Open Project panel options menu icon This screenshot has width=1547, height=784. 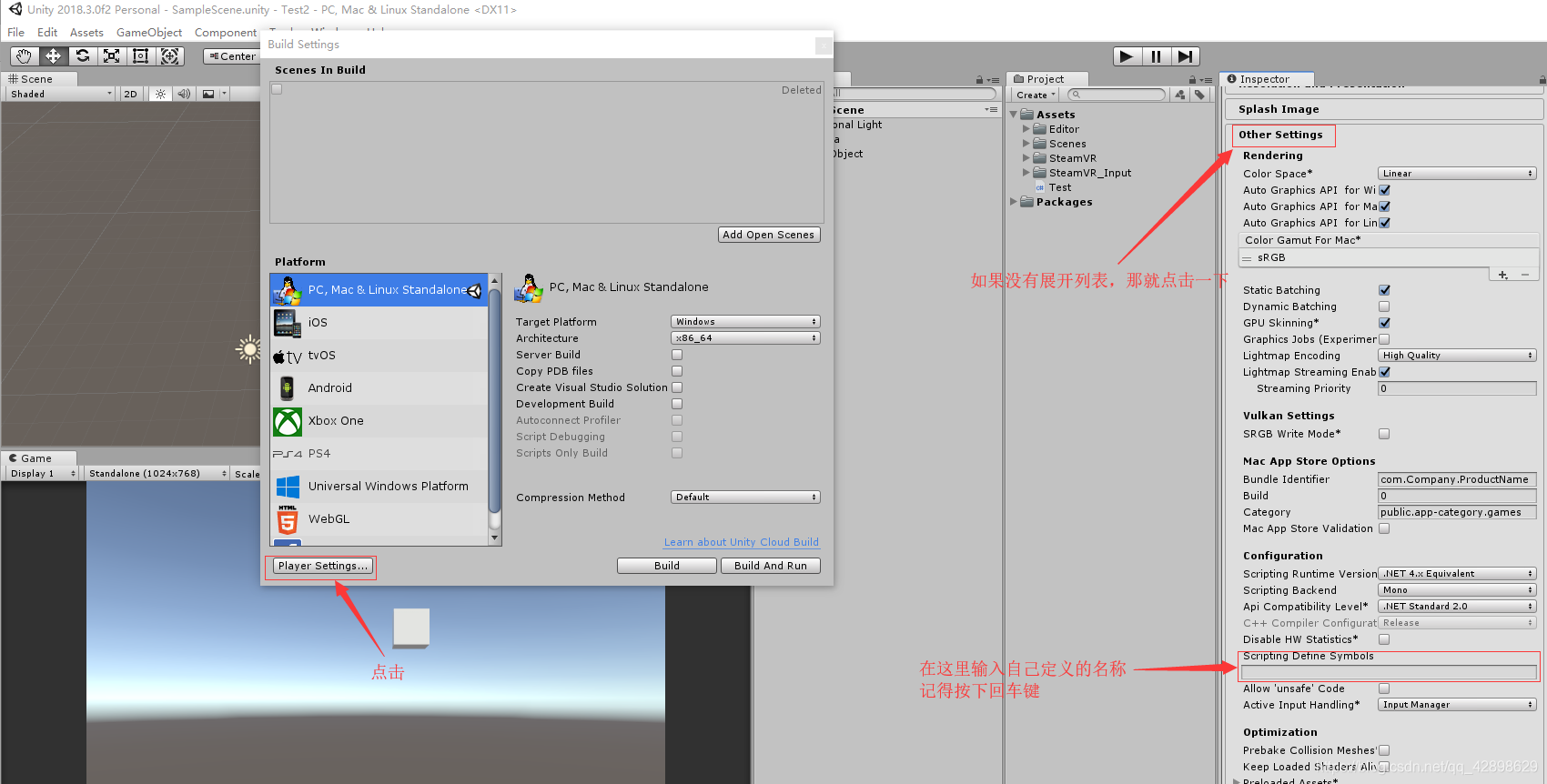tap(1206, 80)
